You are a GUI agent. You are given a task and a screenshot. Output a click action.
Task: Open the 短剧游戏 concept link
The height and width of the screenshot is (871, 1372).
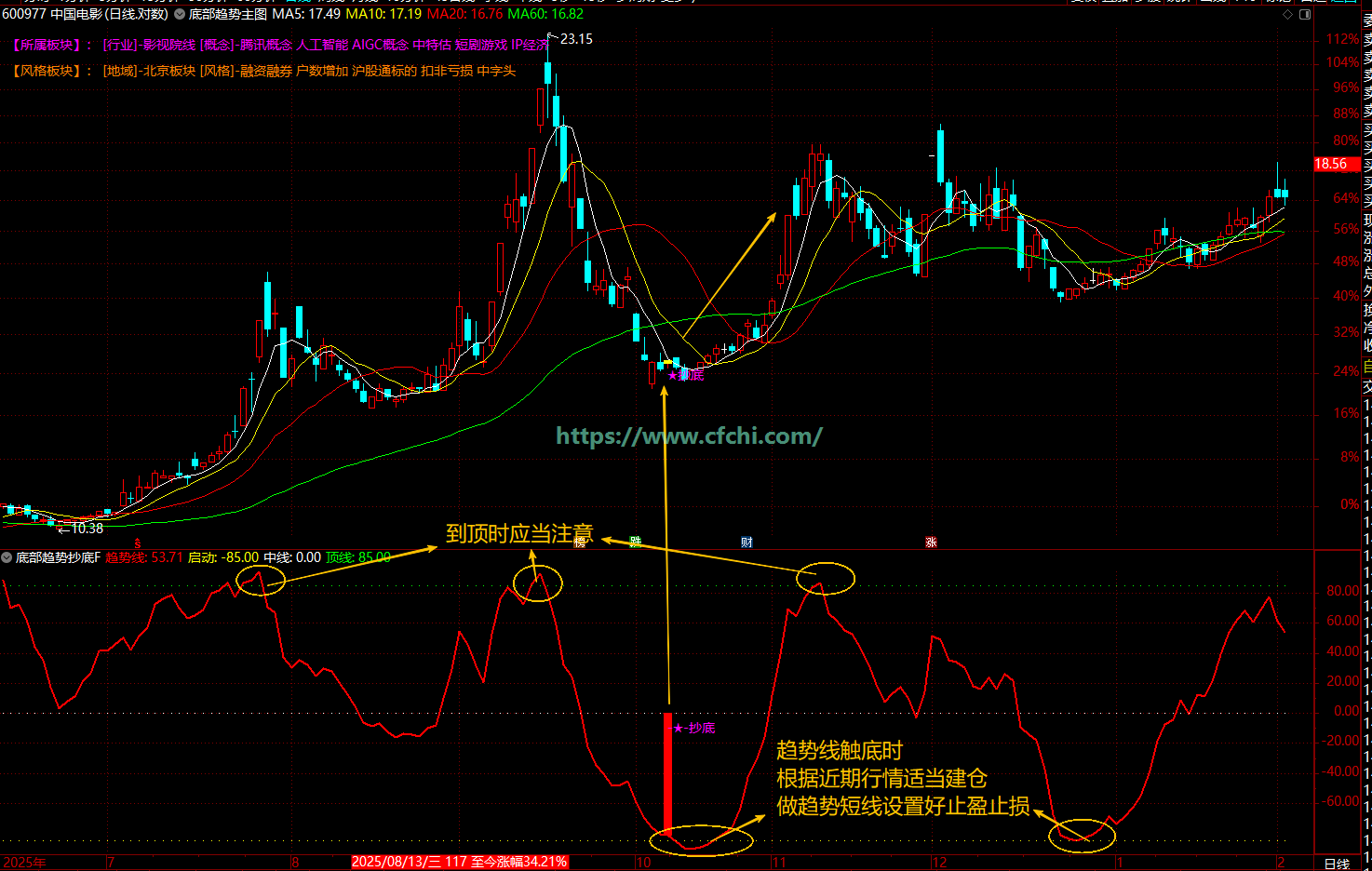[x=481, y=45]
